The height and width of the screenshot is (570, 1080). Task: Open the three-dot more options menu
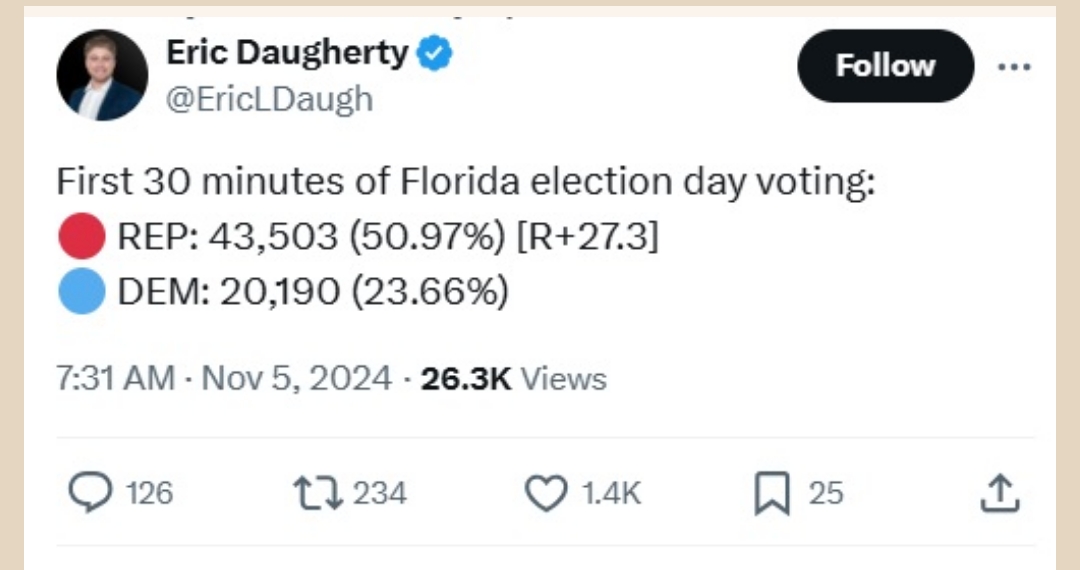pyautogui.click(x=1015, y=66)
